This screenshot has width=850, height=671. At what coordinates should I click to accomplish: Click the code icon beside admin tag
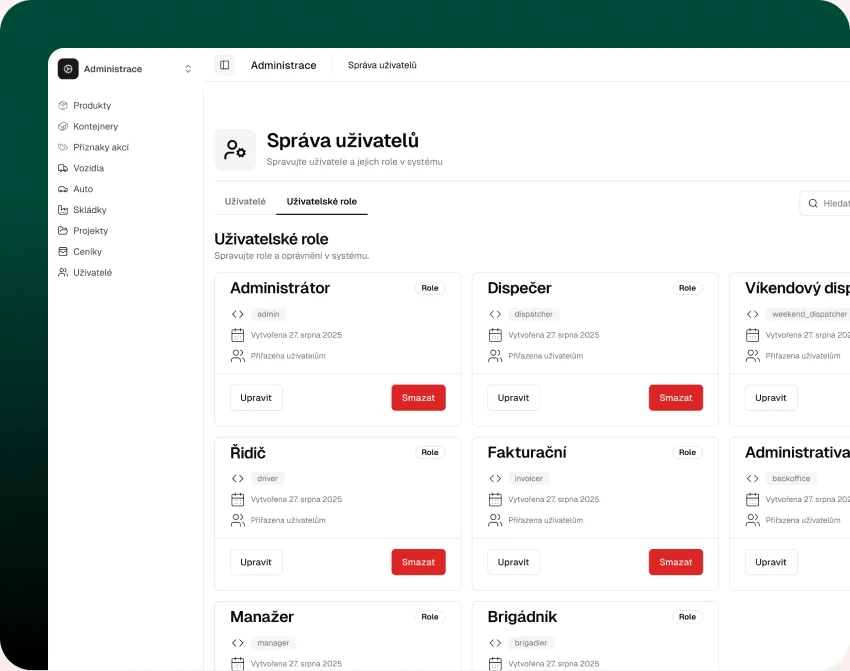tap(237, 314)
